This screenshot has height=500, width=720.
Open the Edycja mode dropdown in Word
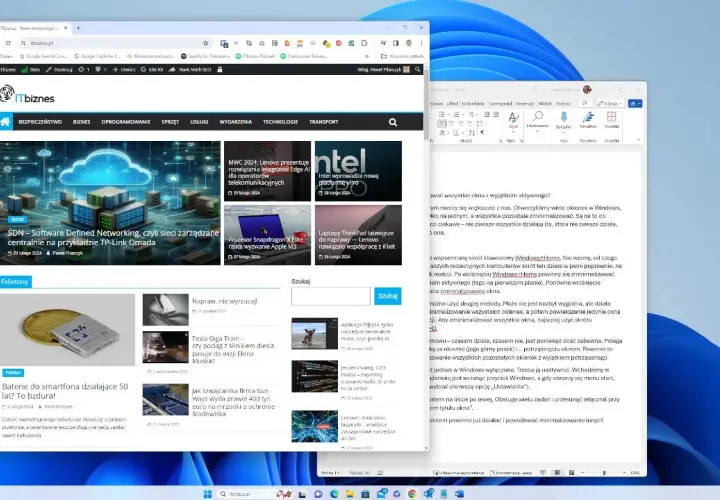[x=610, y=104]
